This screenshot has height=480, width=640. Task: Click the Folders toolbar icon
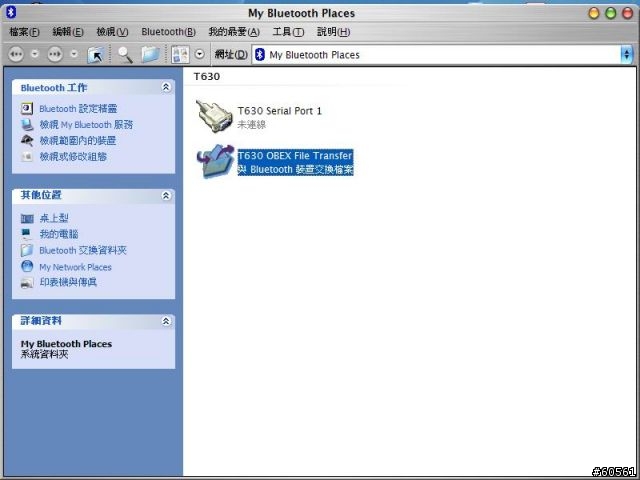(150, 55)
